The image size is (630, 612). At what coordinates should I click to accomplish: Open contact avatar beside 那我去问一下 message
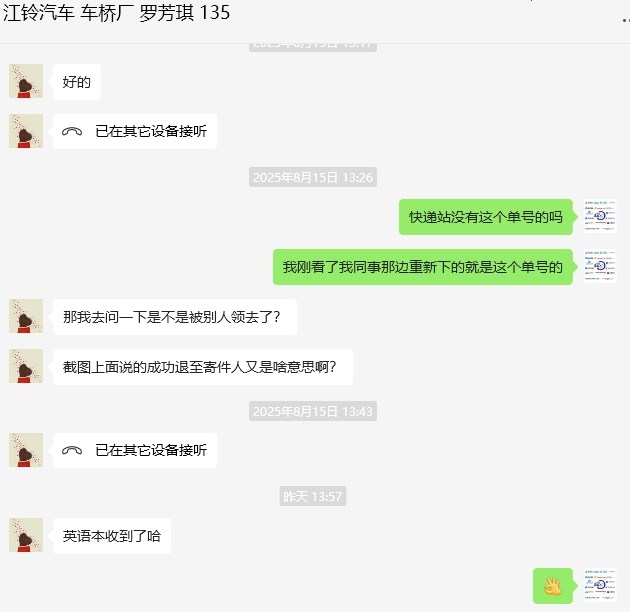(26, 316)
